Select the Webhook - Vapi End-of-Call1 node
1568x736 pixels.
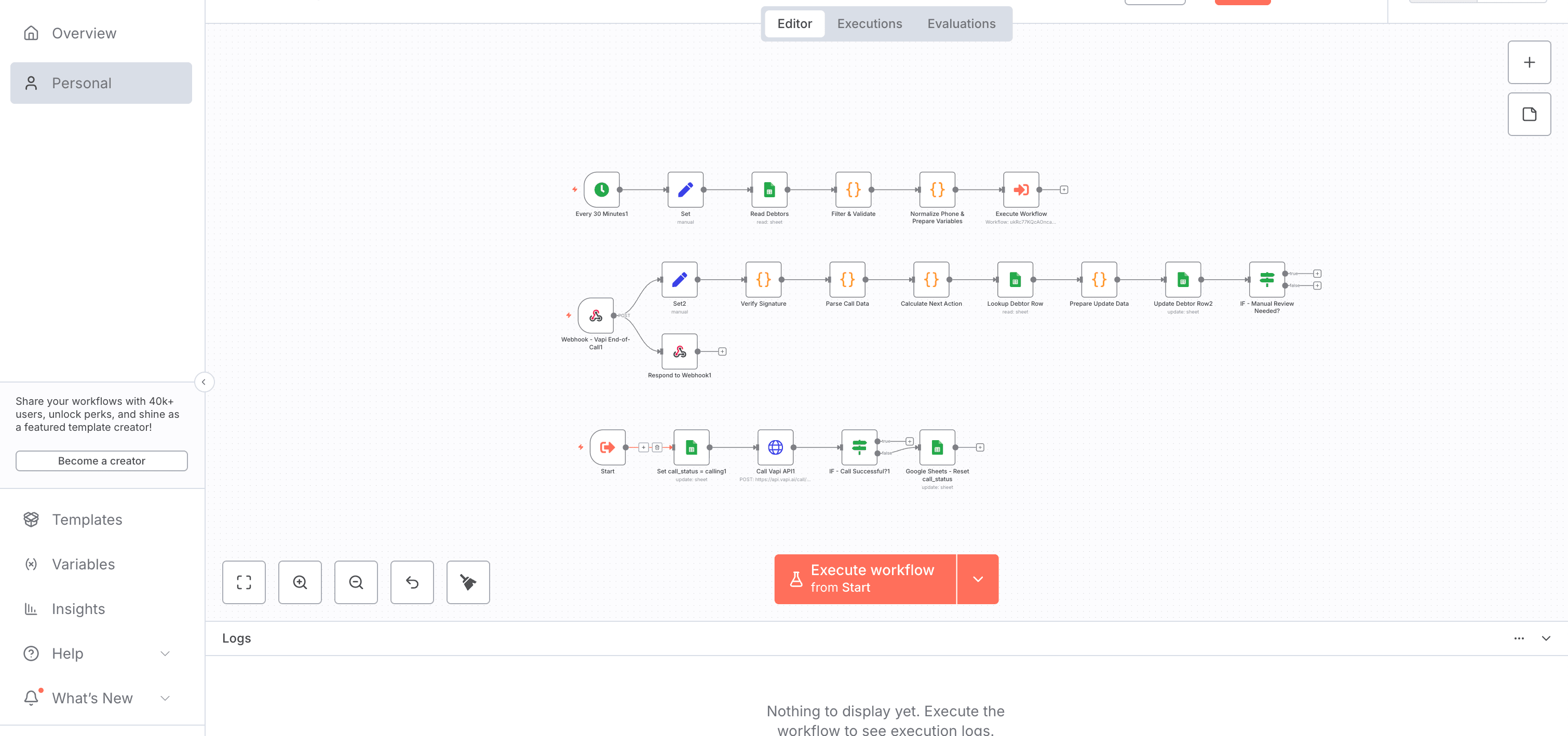596,316
